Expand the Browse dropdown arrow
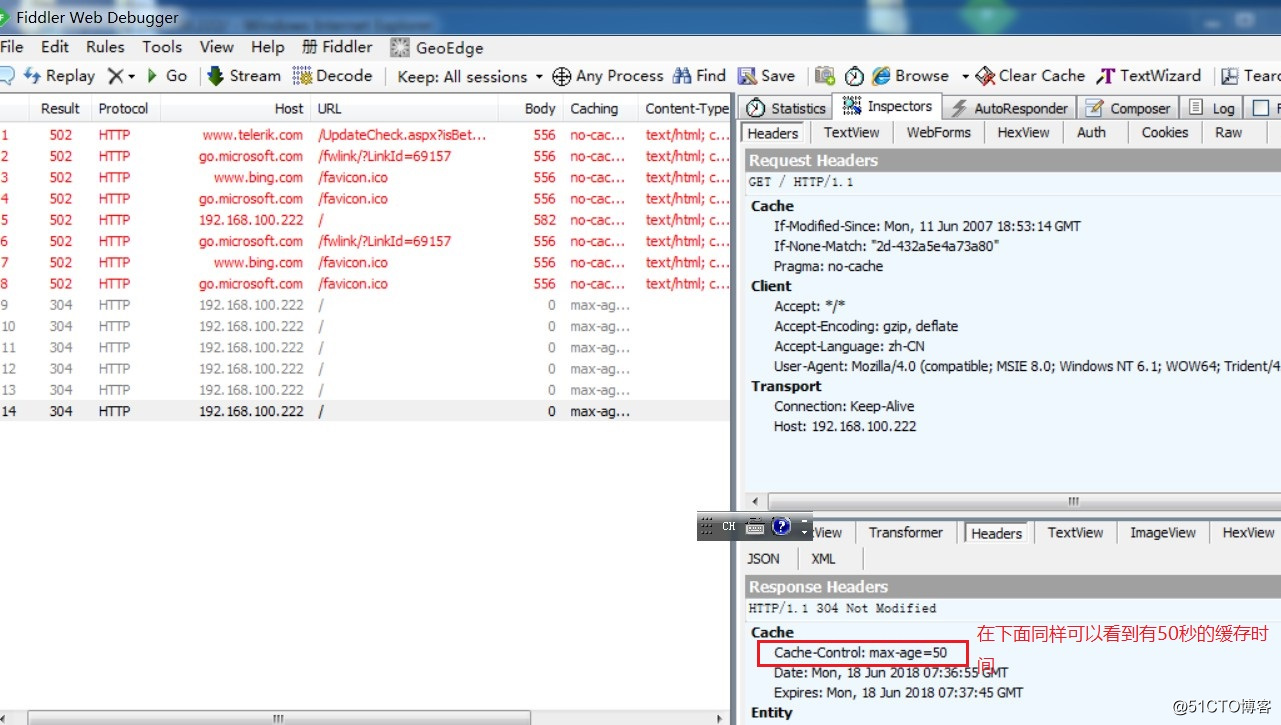 pyautogui.click(x=965, y=77)
